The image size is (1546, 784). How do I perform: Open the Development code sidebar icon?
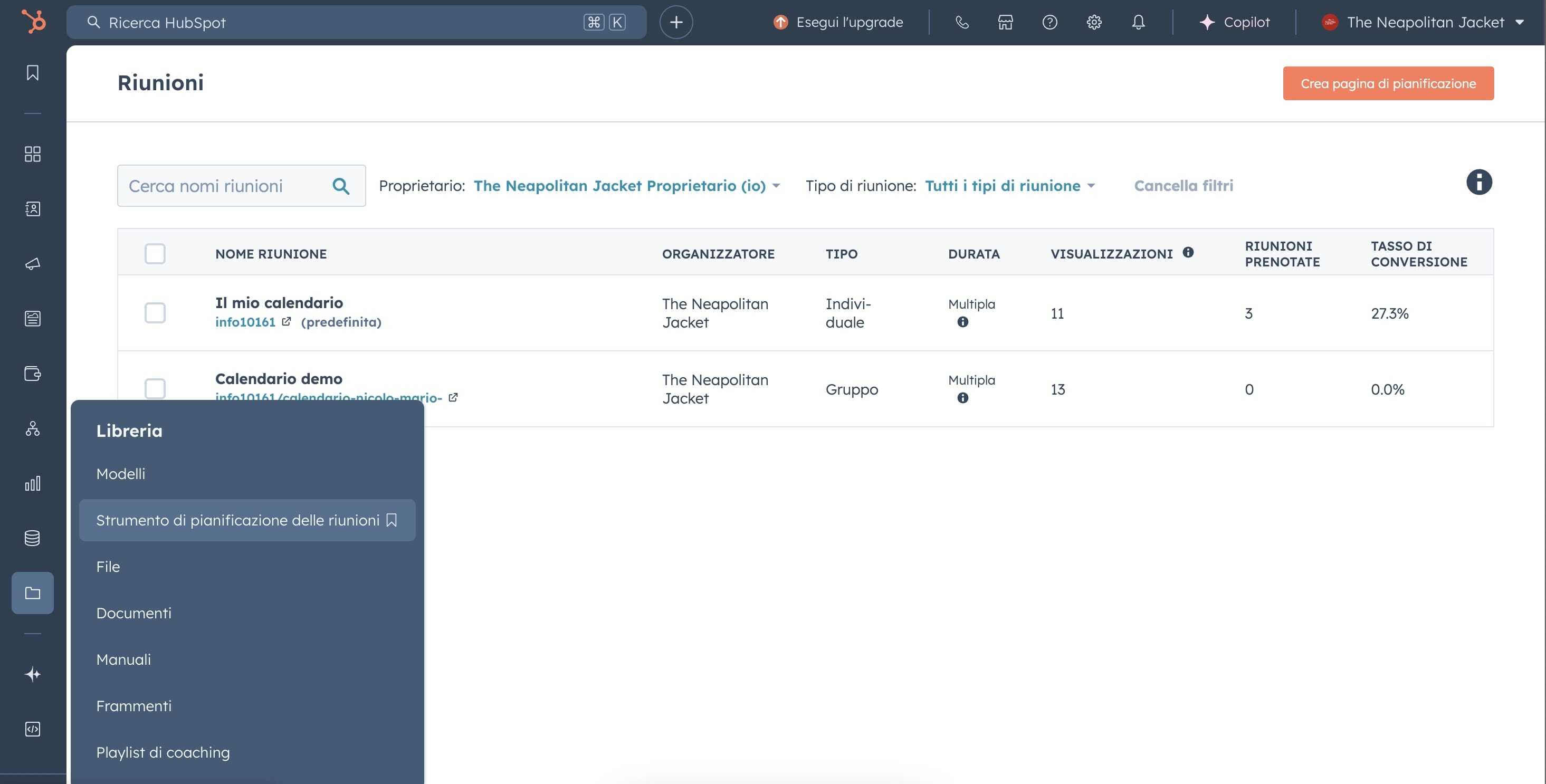click(x=32, y=729)
